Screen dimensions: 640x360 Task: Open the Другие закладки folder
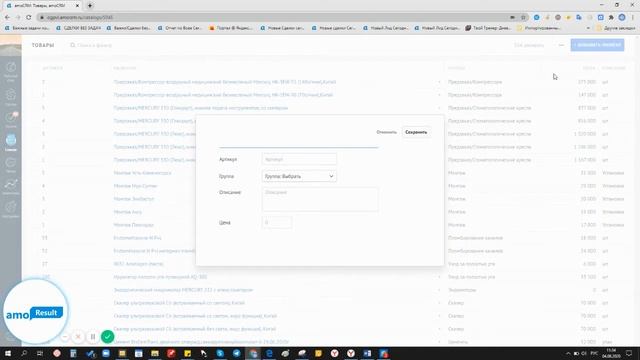[616, 28]
